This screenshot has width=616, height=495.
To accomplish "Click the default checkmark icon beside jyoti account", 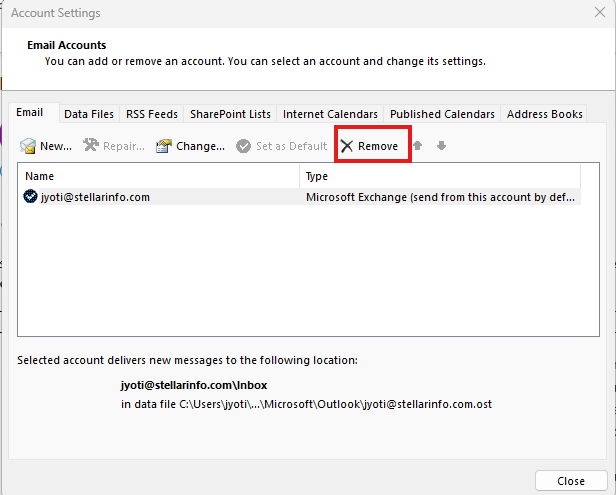I will point(30,197).
